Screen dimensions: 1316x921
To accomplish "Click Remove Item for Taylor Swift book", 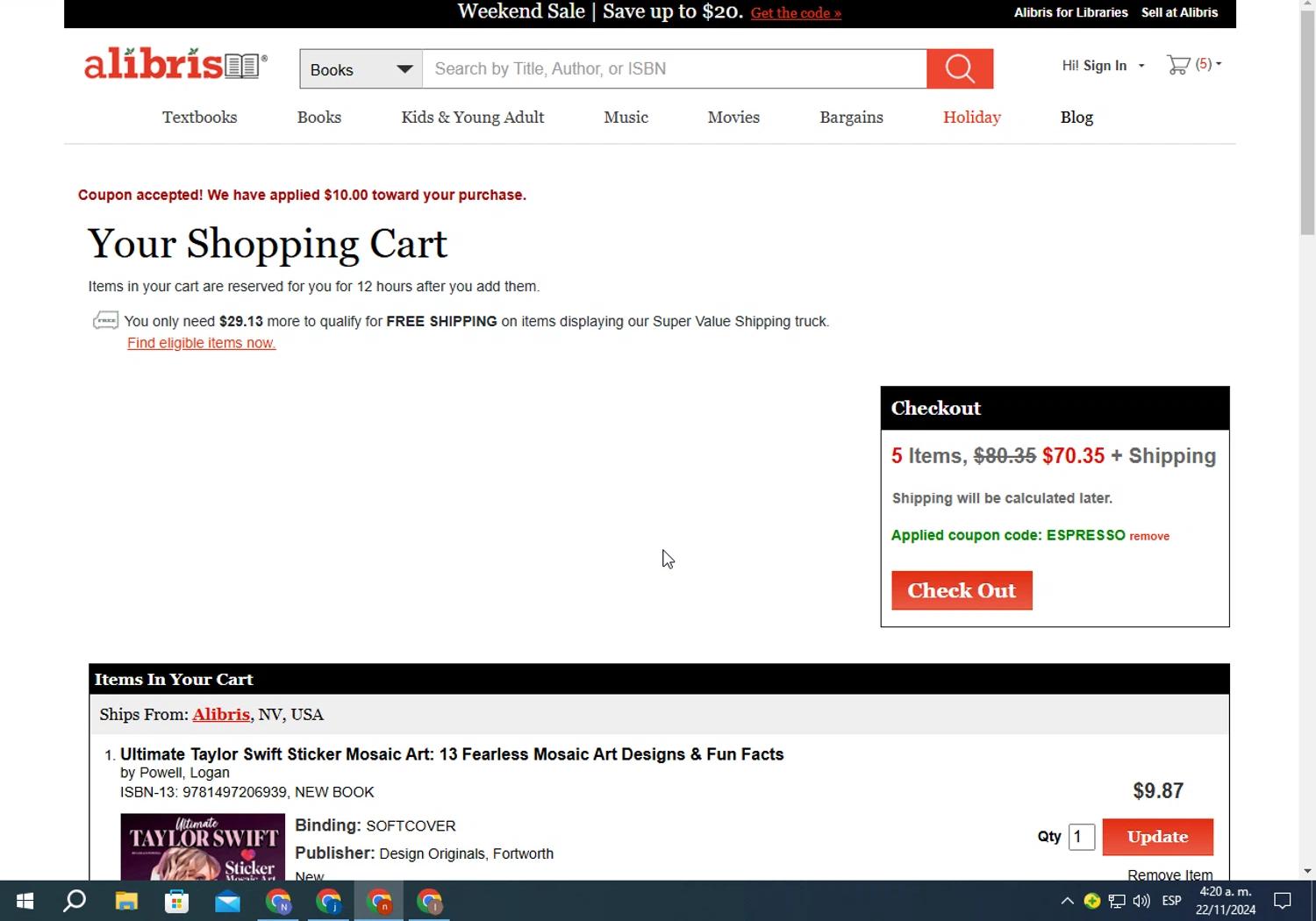I will coord(1169,875).
